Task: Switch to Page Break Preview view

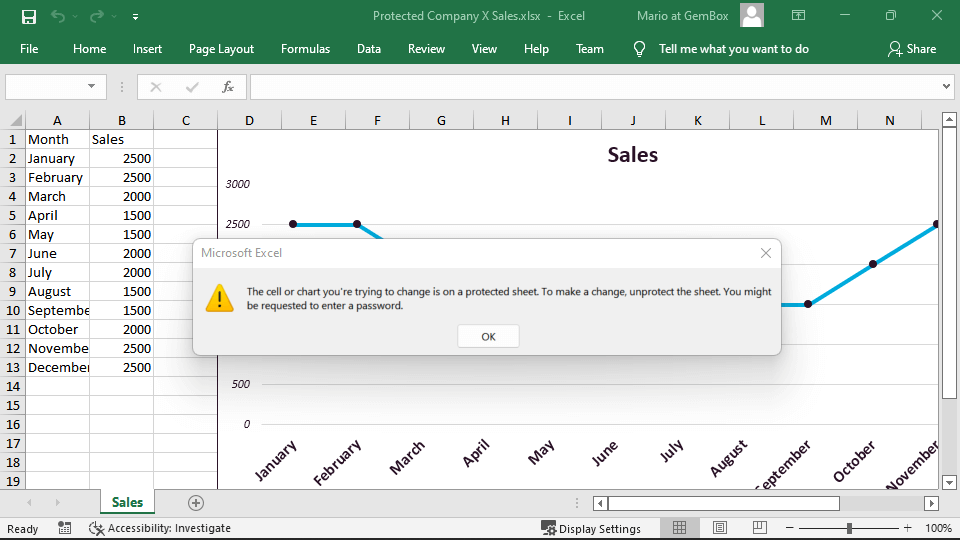Action: tap(759, 528)
